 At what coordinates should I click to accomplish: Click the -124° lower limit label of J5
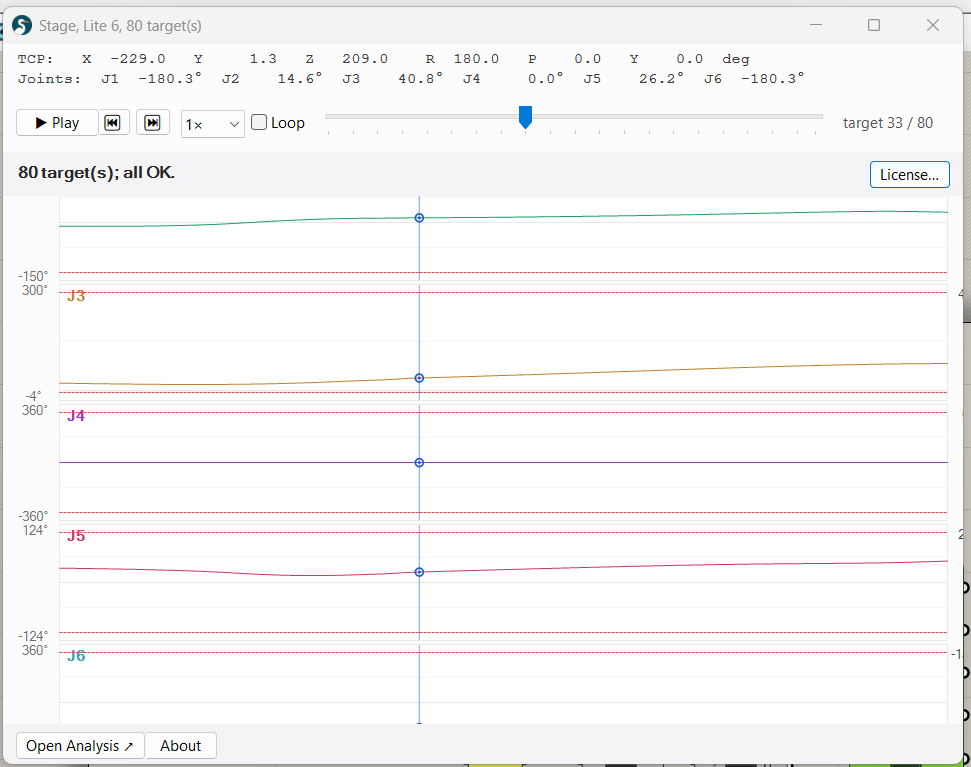(x=33, y=636)
